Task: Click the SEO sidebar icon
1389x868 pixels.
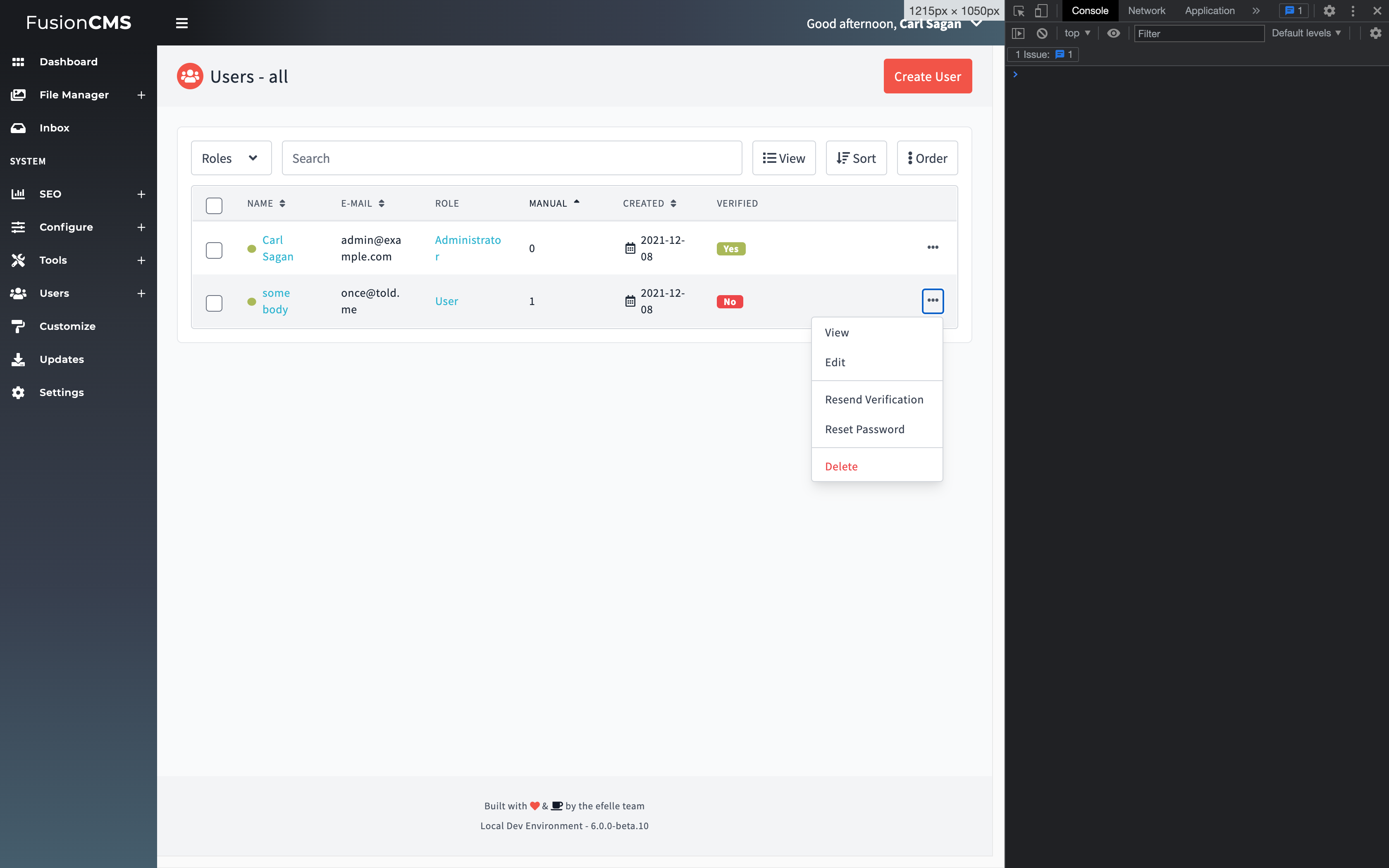Action: (18, 194)
